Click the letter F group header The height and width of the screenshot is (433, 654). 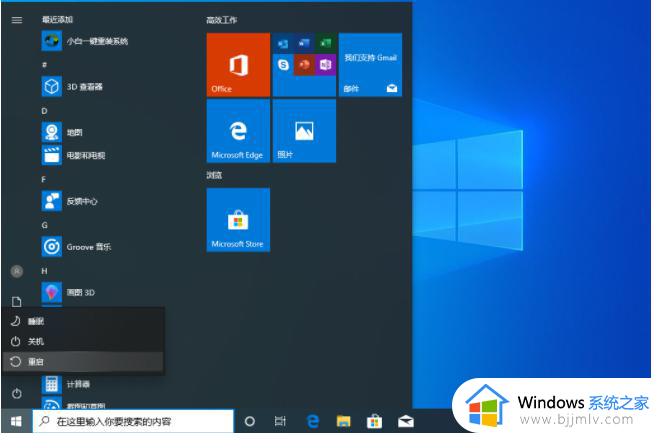coord(43,179)
